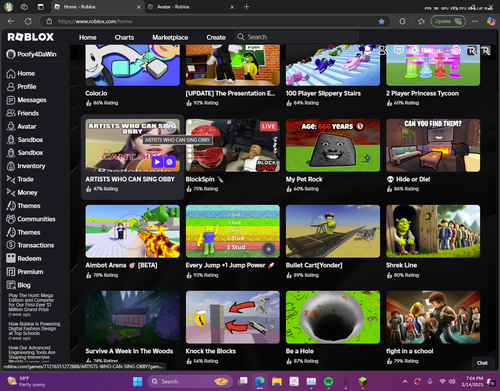Viewport: 500px width, 391px height.
Task: Open browser settings and more menu
Action: [475, 21]
